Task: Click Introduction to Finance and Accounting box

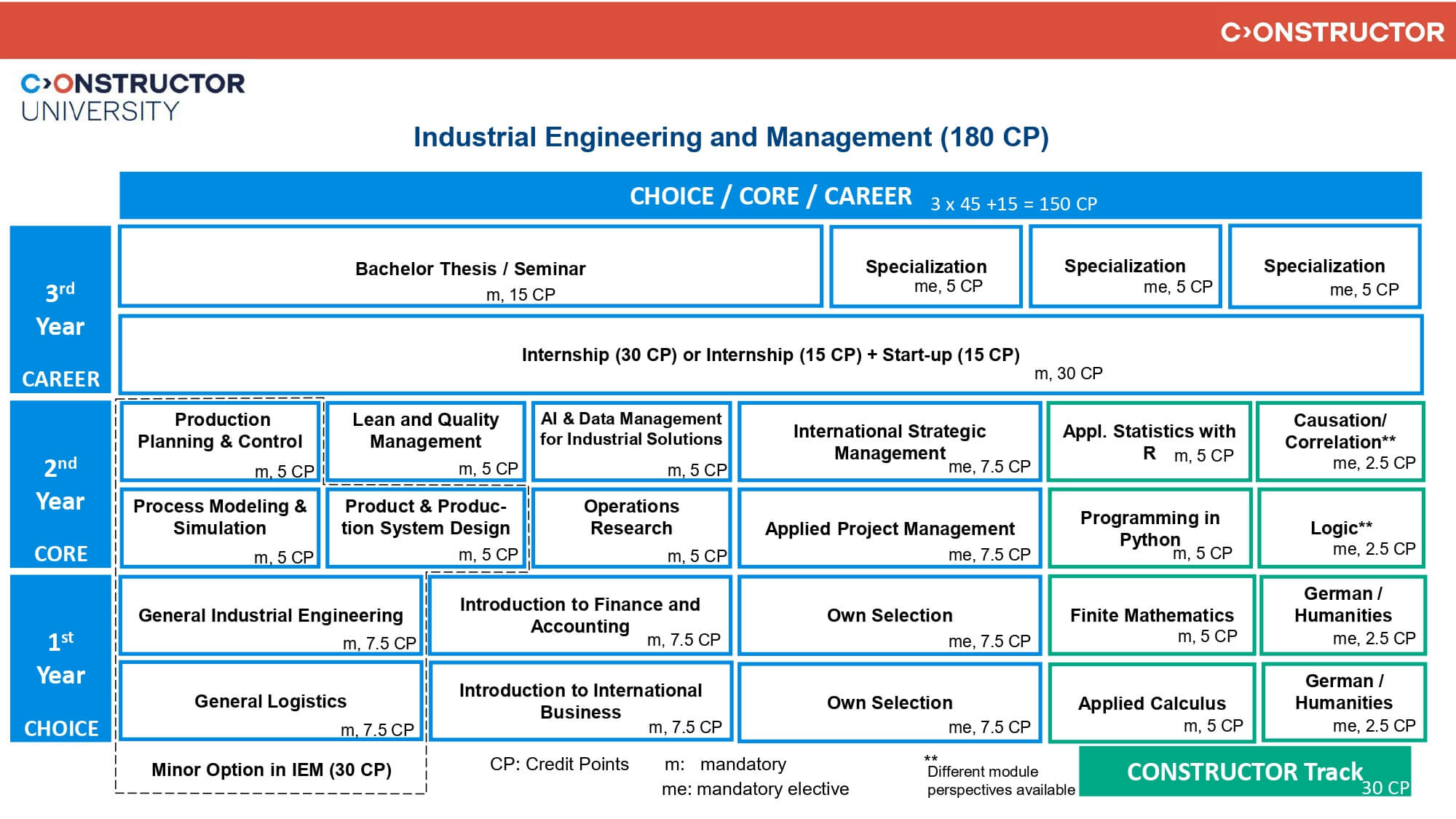Action: click(579, 615)
